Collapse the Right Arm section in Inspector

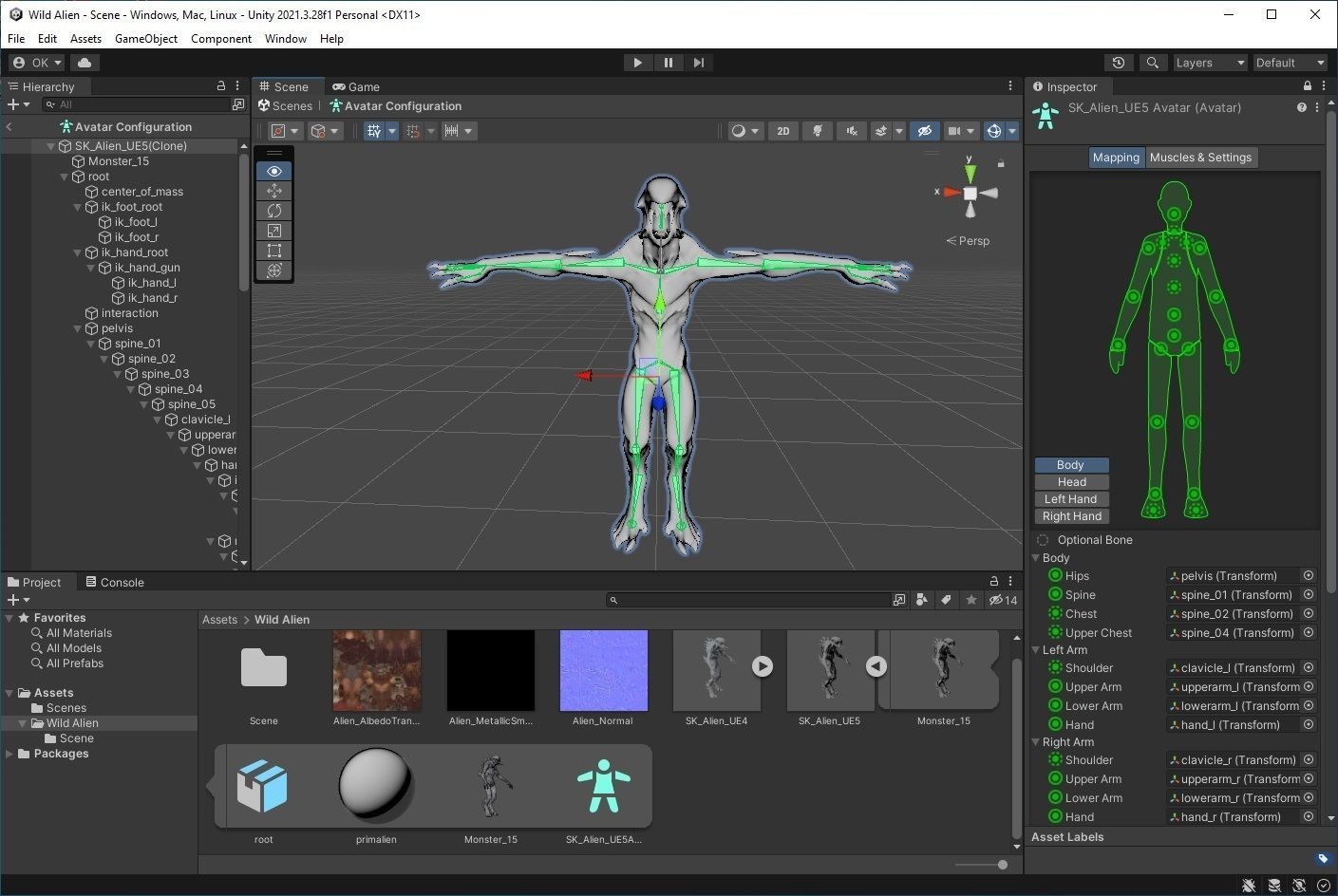(x=1036, y=742)
